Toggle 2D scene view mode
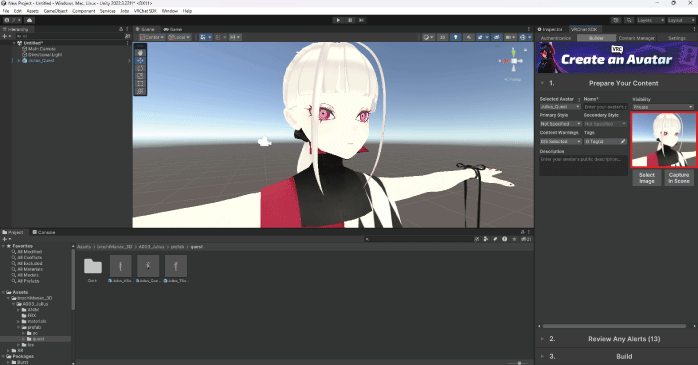This screenshot has height=365, width=698. (x=442, y=37)
